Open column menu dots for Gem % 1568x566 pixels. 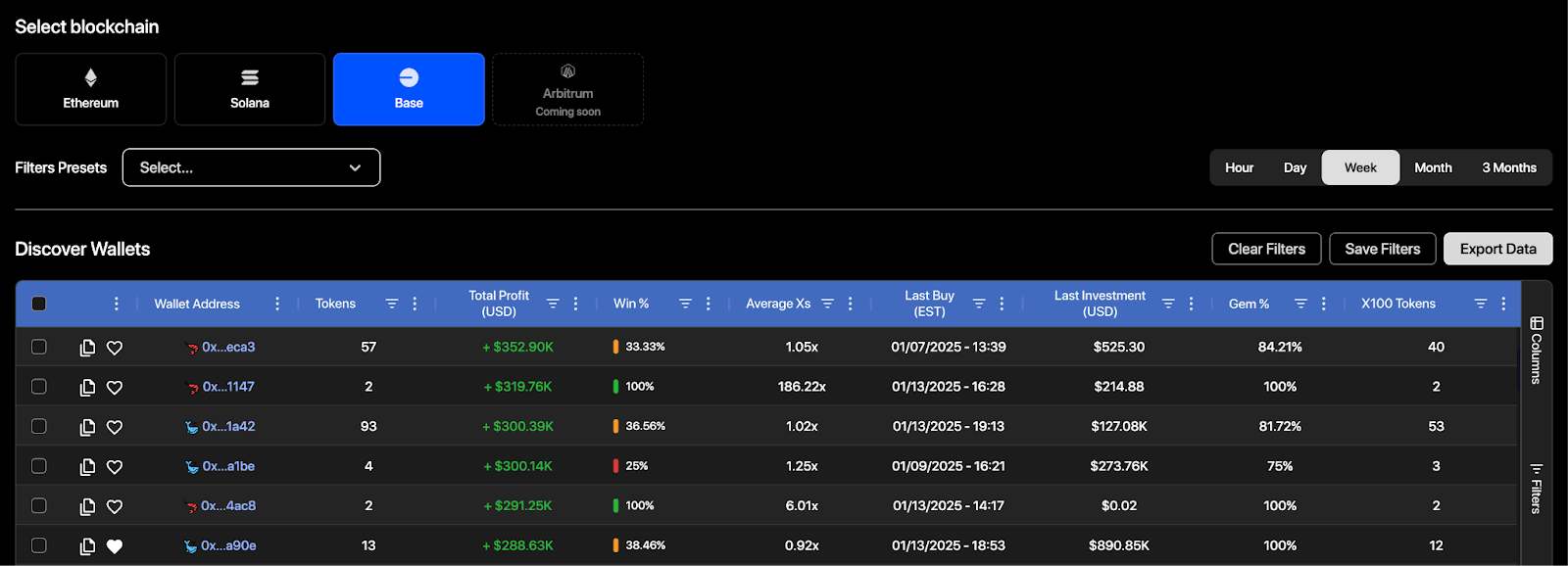point(1323,304)
